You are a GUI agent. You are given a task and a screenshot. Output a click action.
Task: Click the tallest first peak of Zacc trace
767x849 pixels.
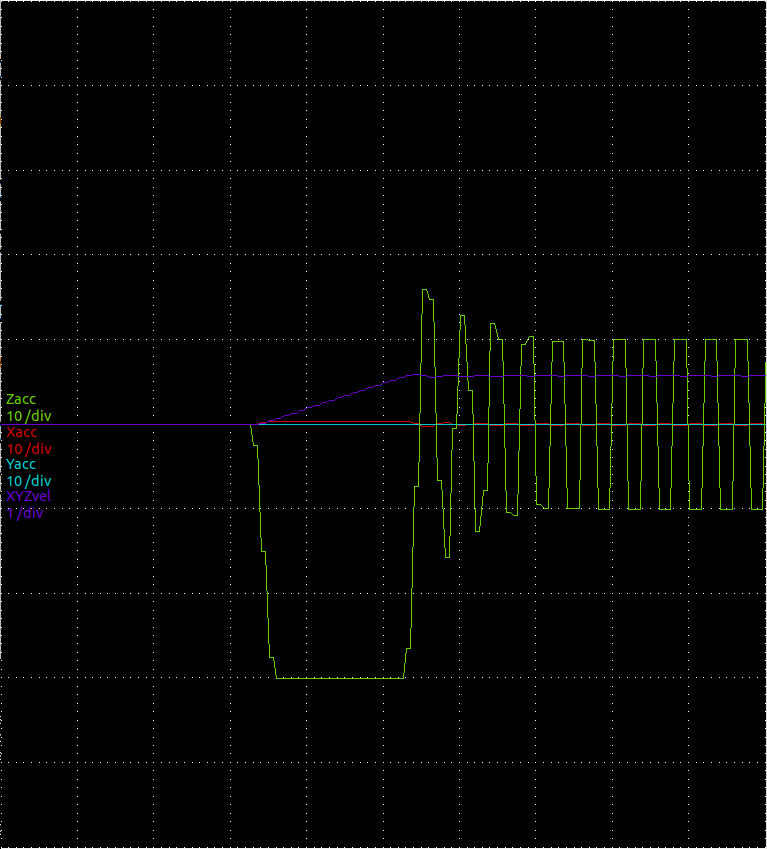[x=425, y=291]
